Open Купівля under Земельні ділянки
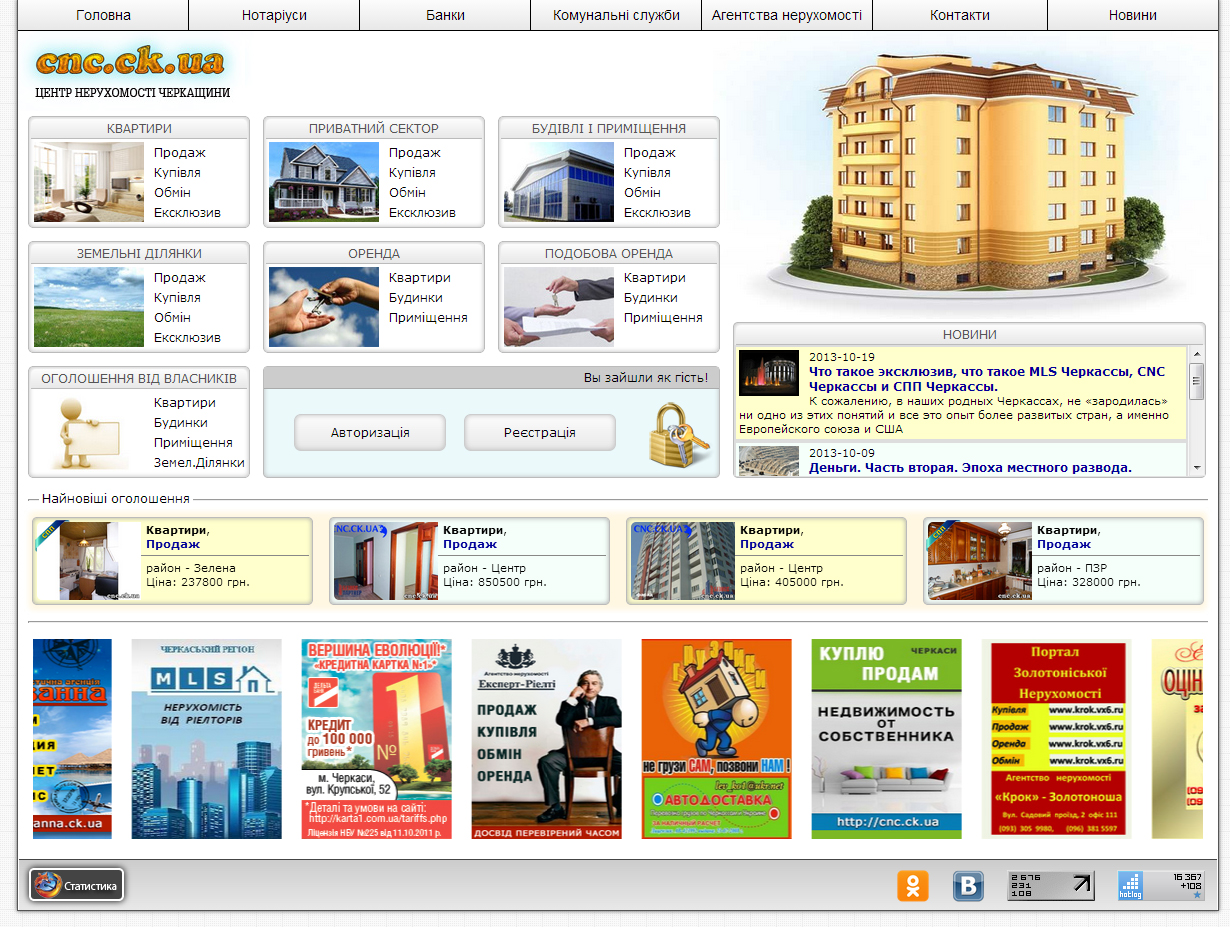The height and width of the screenshot is (927, 1230). point(177,298)
